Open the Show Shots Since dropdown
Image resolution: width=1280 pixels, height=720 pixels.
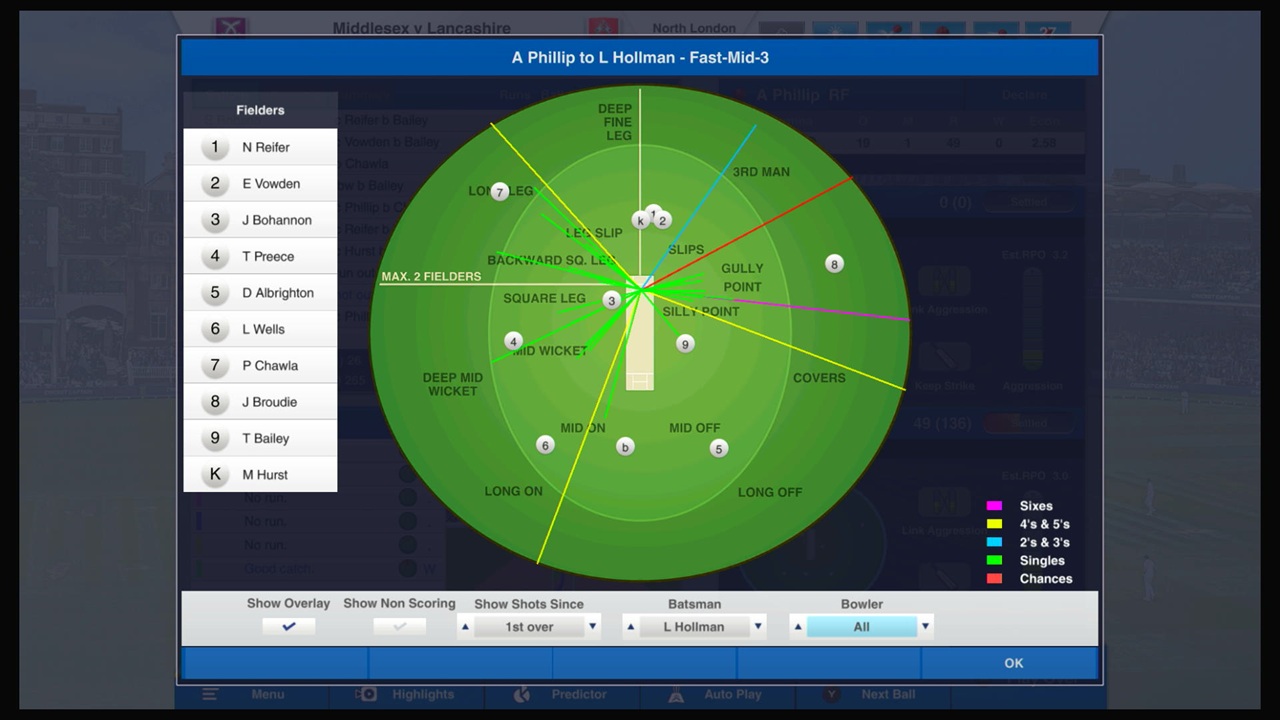(x=528, y=626)
